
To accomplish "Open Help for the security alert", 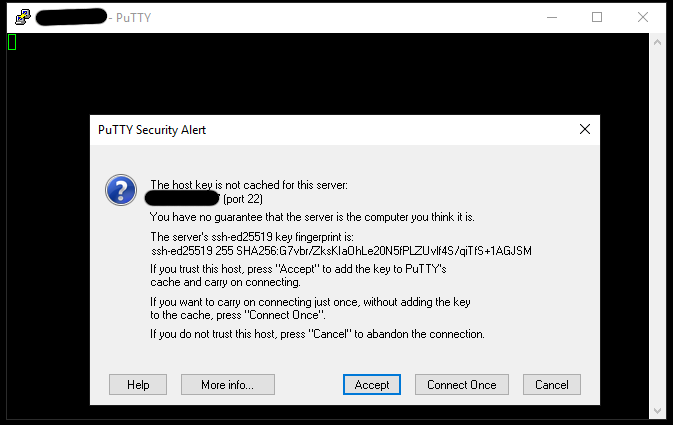I will [138, 385].
